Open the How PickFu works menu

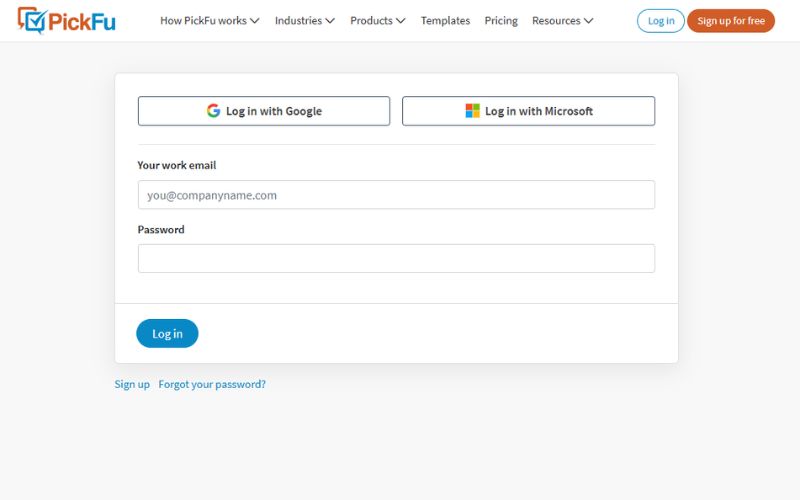(203, 21)
